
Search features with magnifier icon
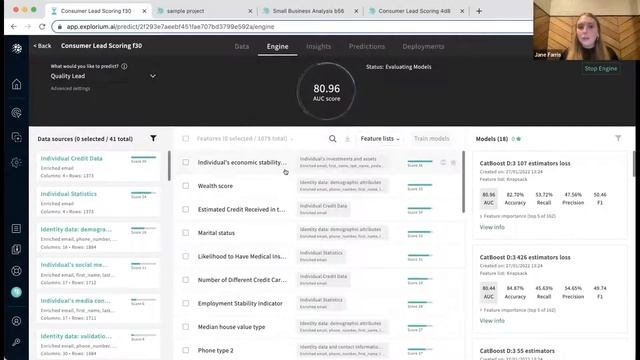(x=333, y=139)
